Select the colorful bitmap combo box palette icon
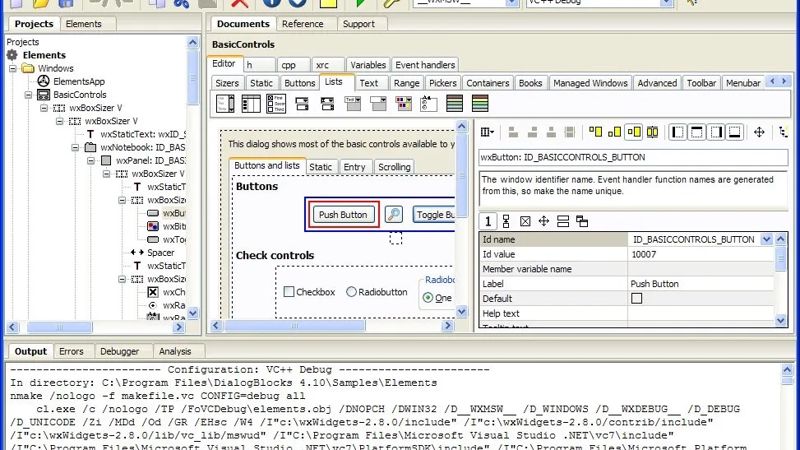The width and height of the screenshot is (800, 450). (403, 104)
